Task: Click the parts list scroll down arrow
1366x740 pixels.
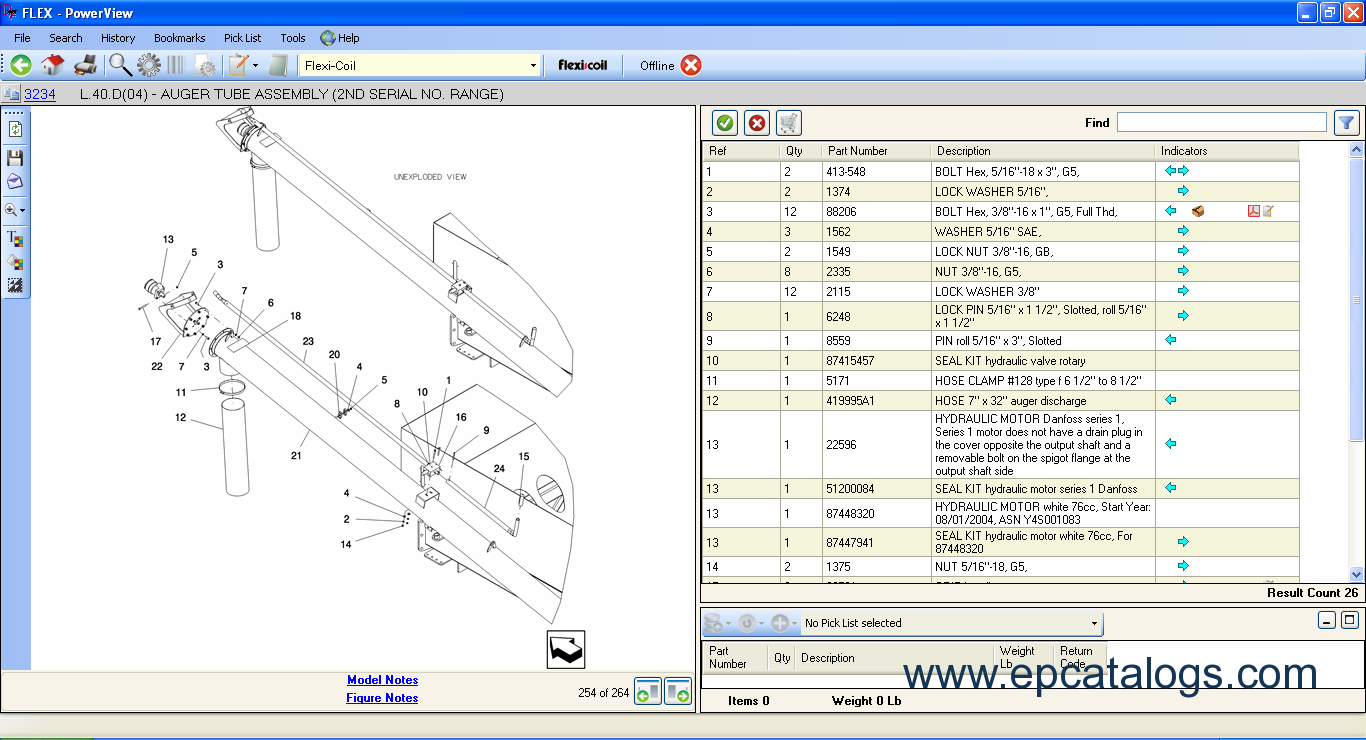Action: tap(1356, 574)
